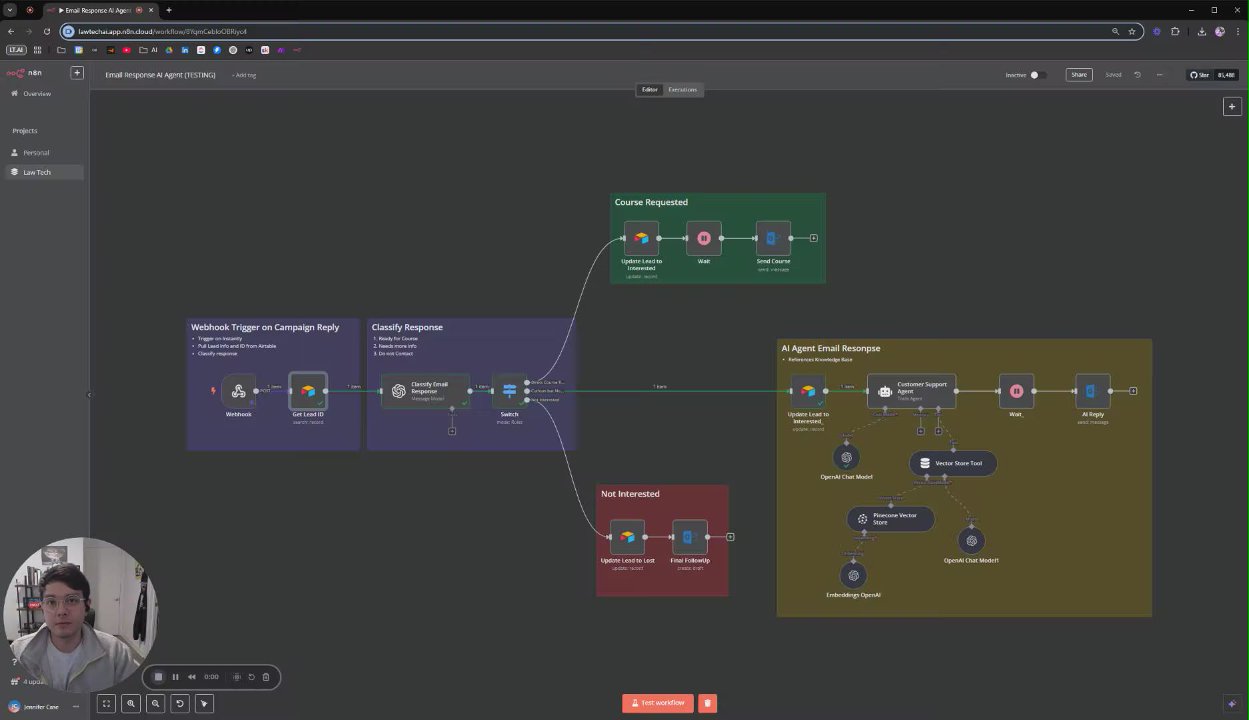The width and height of the screenshot is (1249, 720).
Task: Open the Embeddings OpenAI node
Action: point(853,575)
